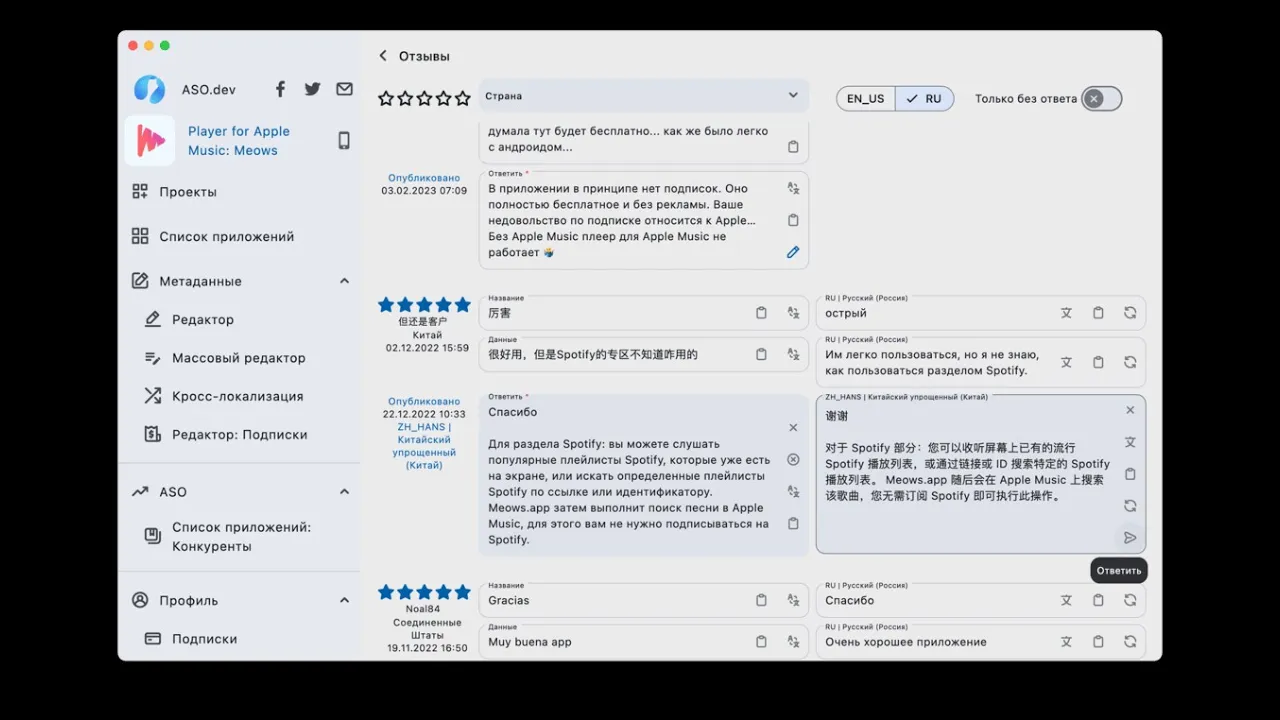Collapse the ASO section
1280x720 pixels.
pyautogui.click(x=344, y=492)
